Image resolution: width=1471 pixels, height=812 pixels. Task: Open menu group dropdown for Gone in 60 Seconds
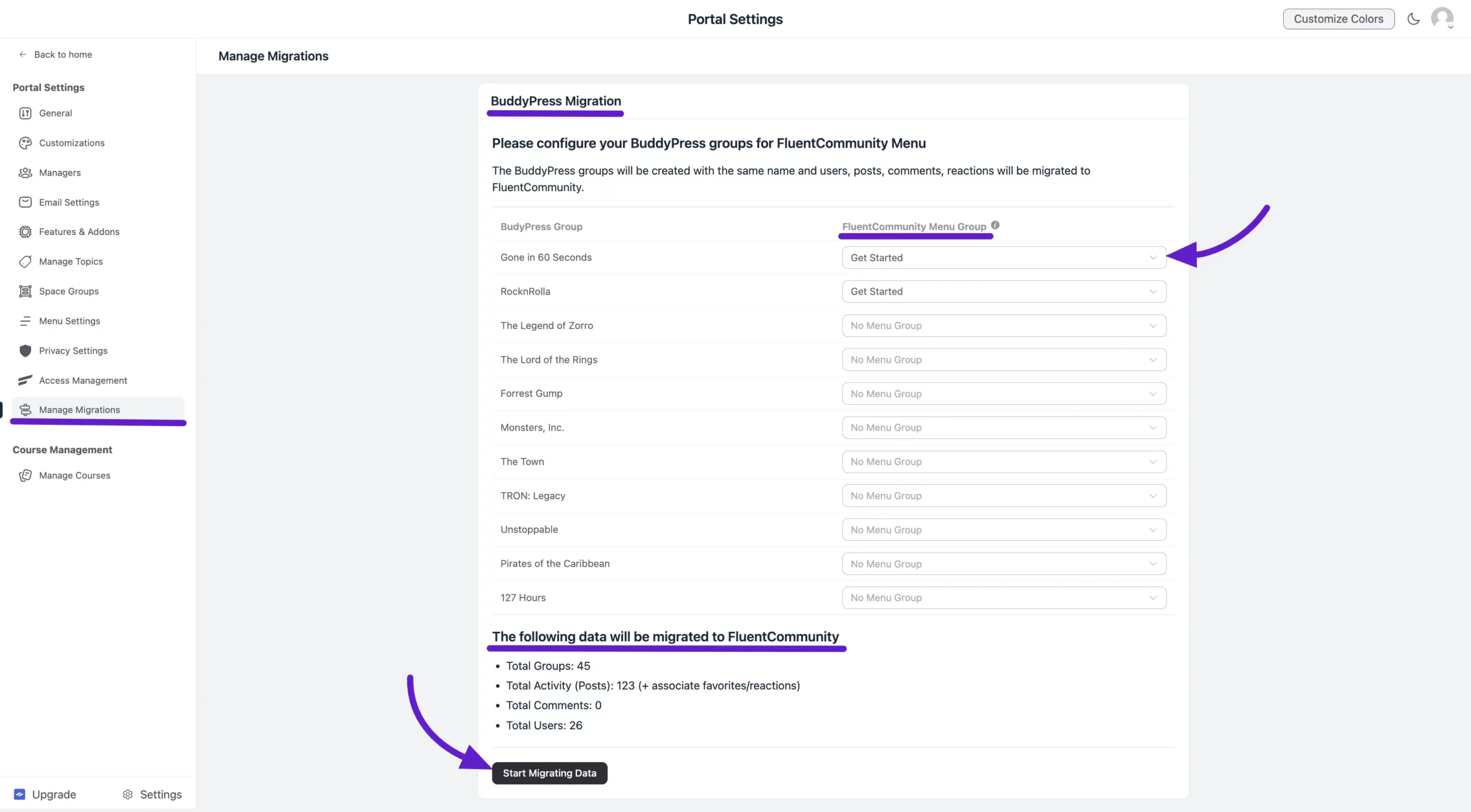pyautogui.click(x=1004, y=258)
